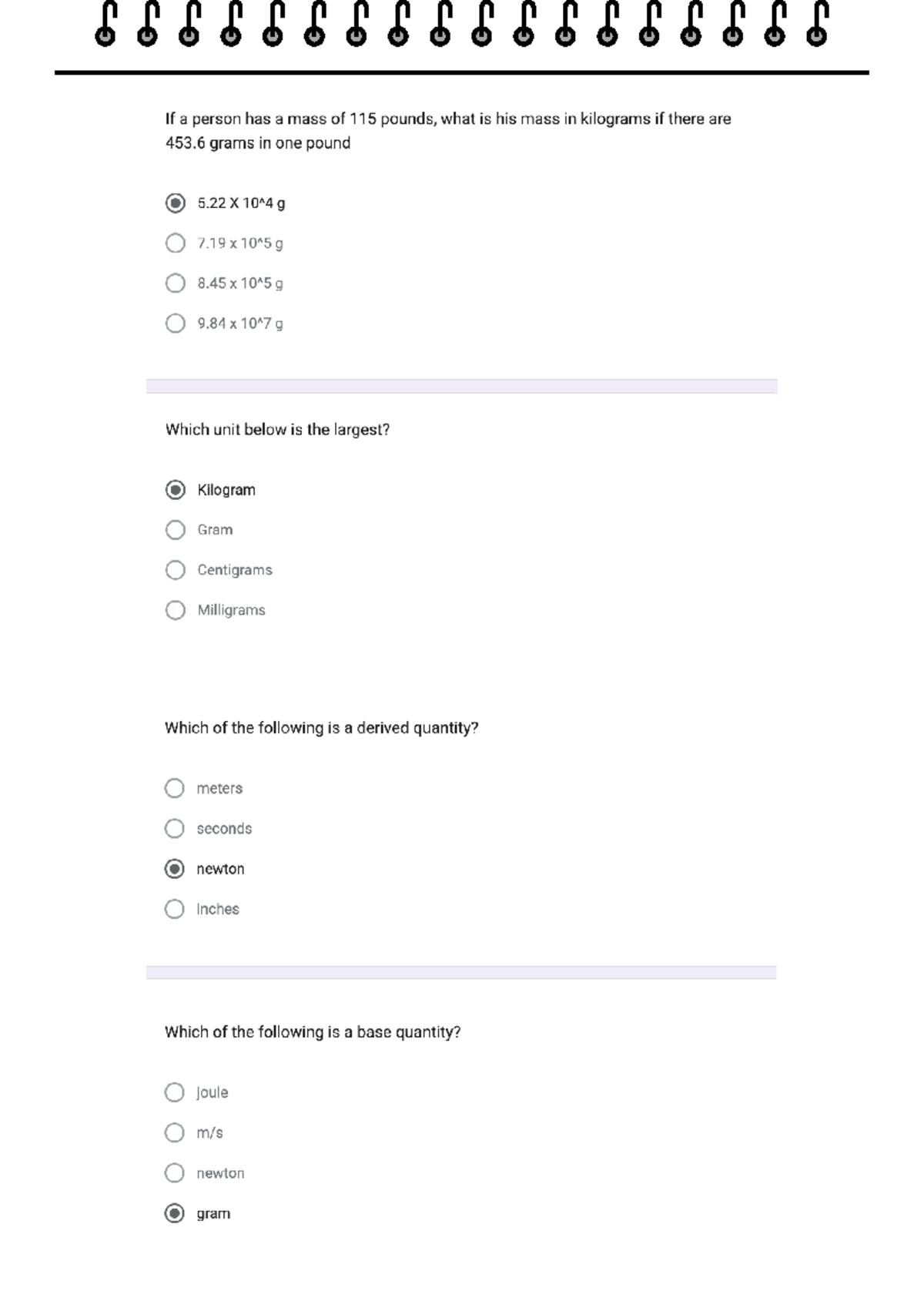
Task: Select Gram as the largest unit
Action: point(176,529)
